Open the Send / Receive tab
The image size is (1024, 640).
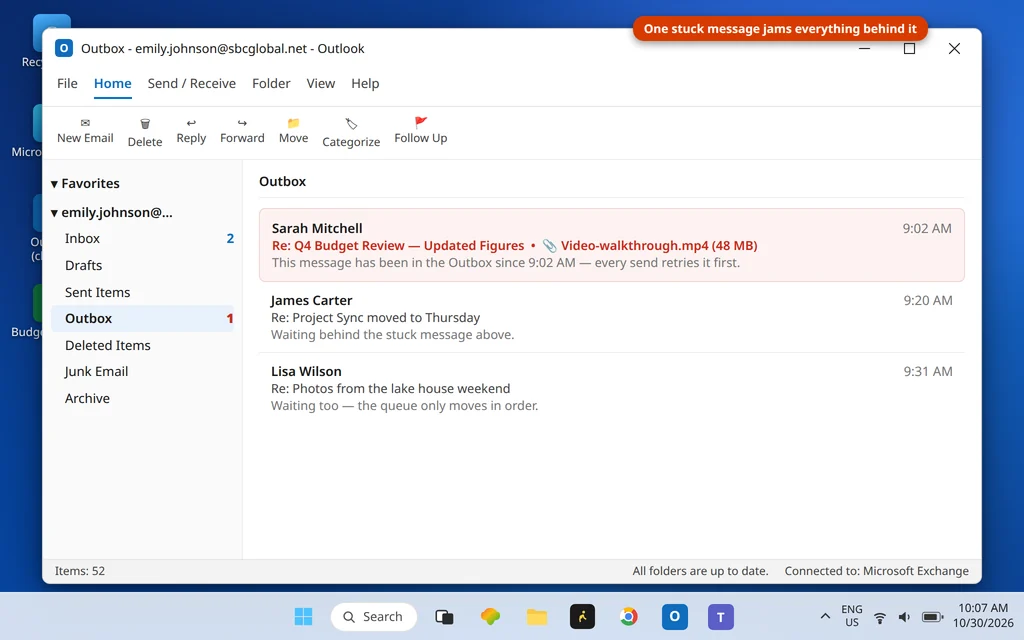pos(191,84)
